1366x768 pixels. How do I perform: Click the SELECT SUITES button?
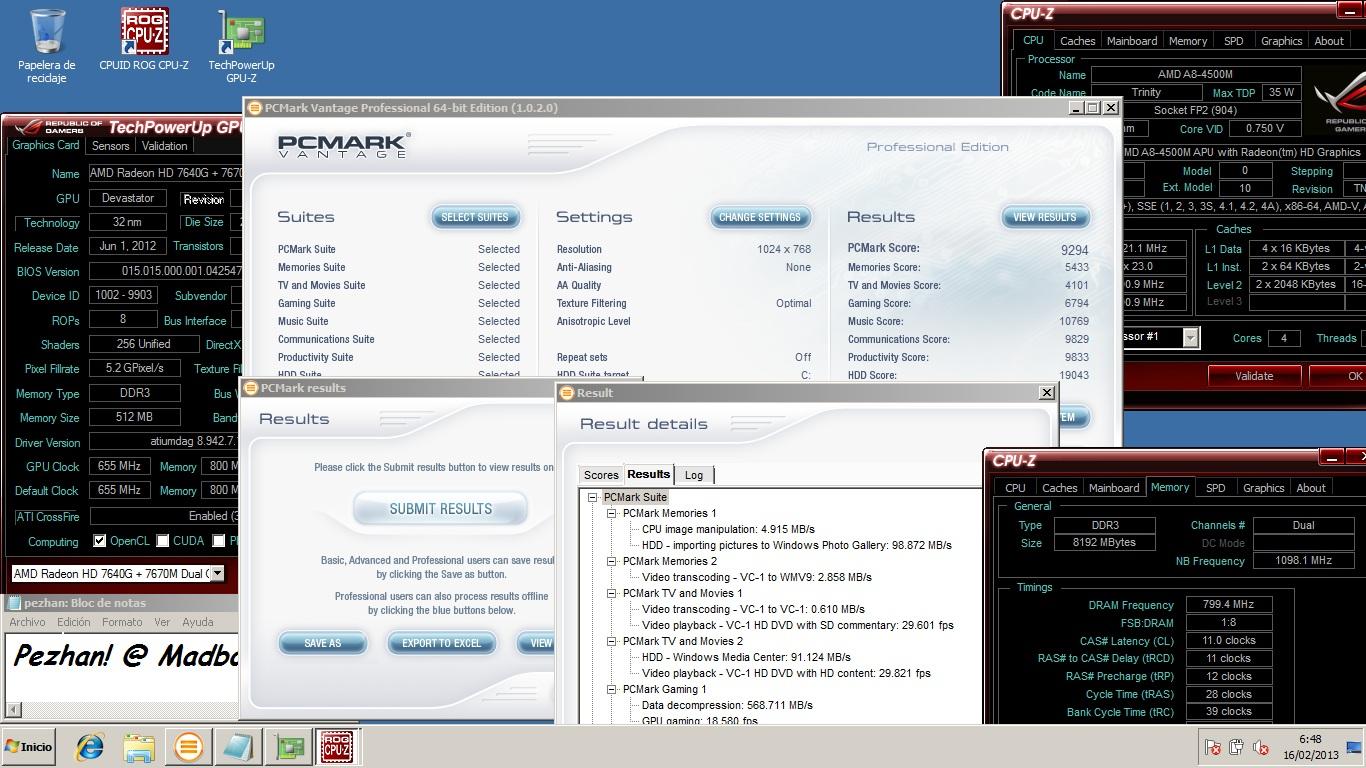pyautogui.click(x=475, y=217)
